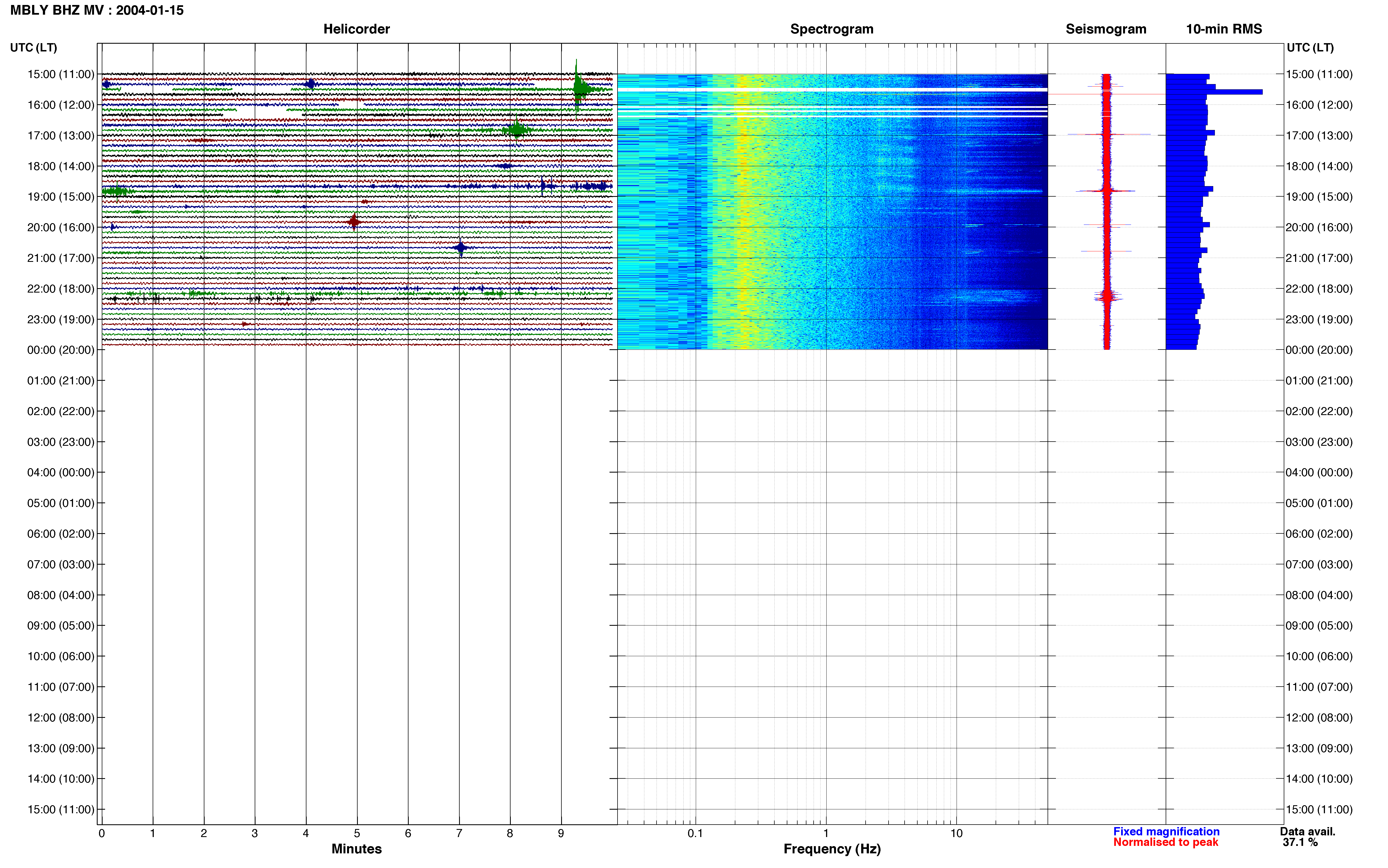Click the Data avail. label
1388x868 pixels.
click(1308, 831)
